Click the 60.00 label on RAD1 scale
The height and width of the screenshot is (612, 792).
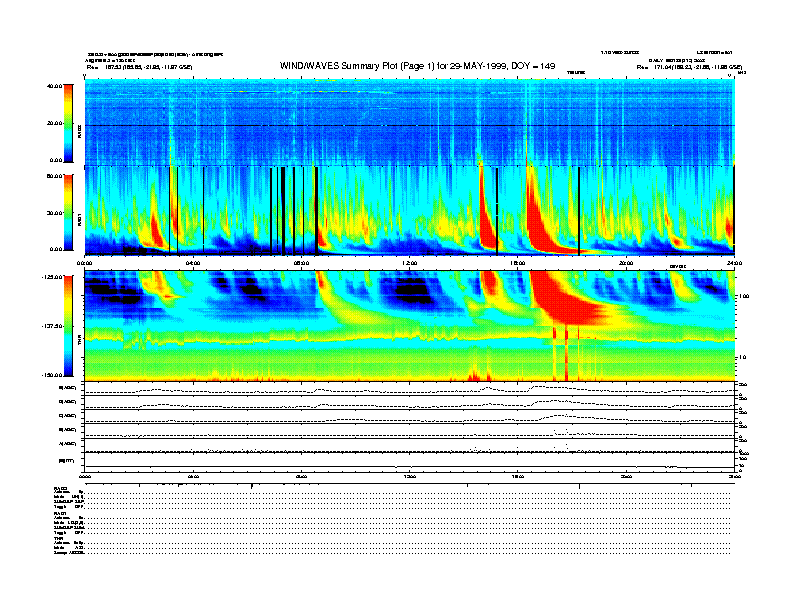click(54, 176)
